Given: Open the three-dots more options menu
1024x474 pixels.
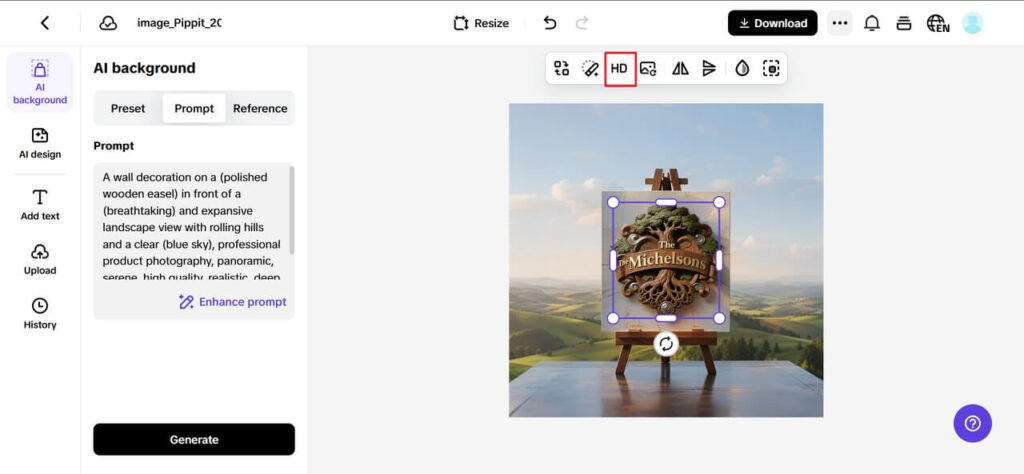Looking at the screenshot, I should [x=839, y=23].
